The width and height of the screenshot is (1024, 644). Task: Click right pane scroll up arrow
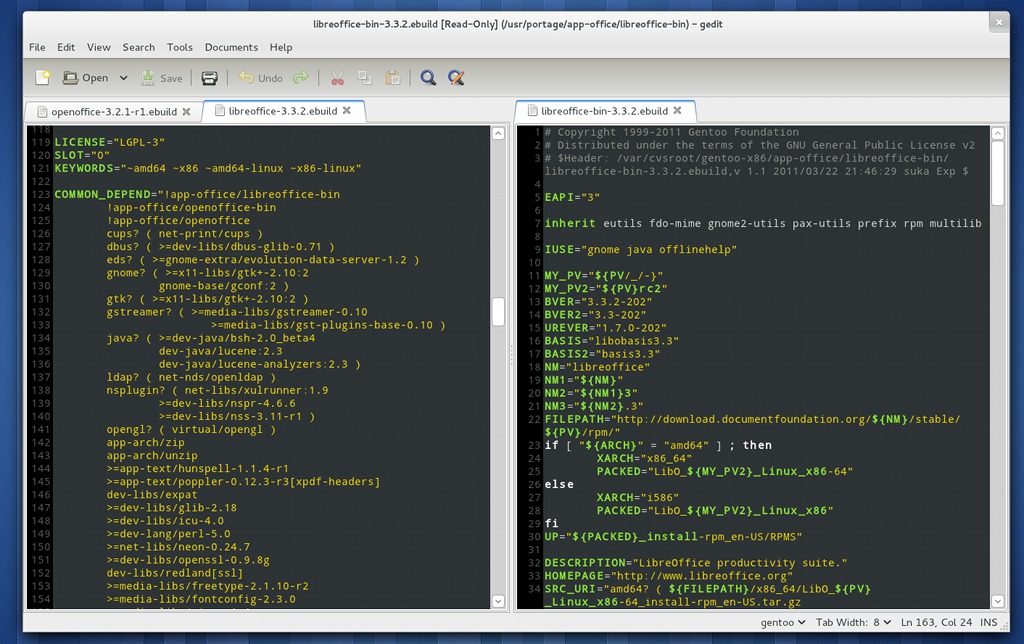click(x=998, y=133)
